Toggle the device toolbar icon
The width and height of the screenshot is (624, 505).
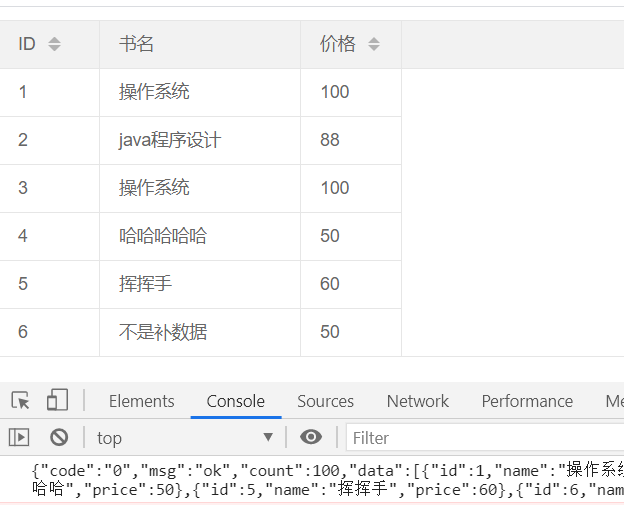tap(57, 400)
